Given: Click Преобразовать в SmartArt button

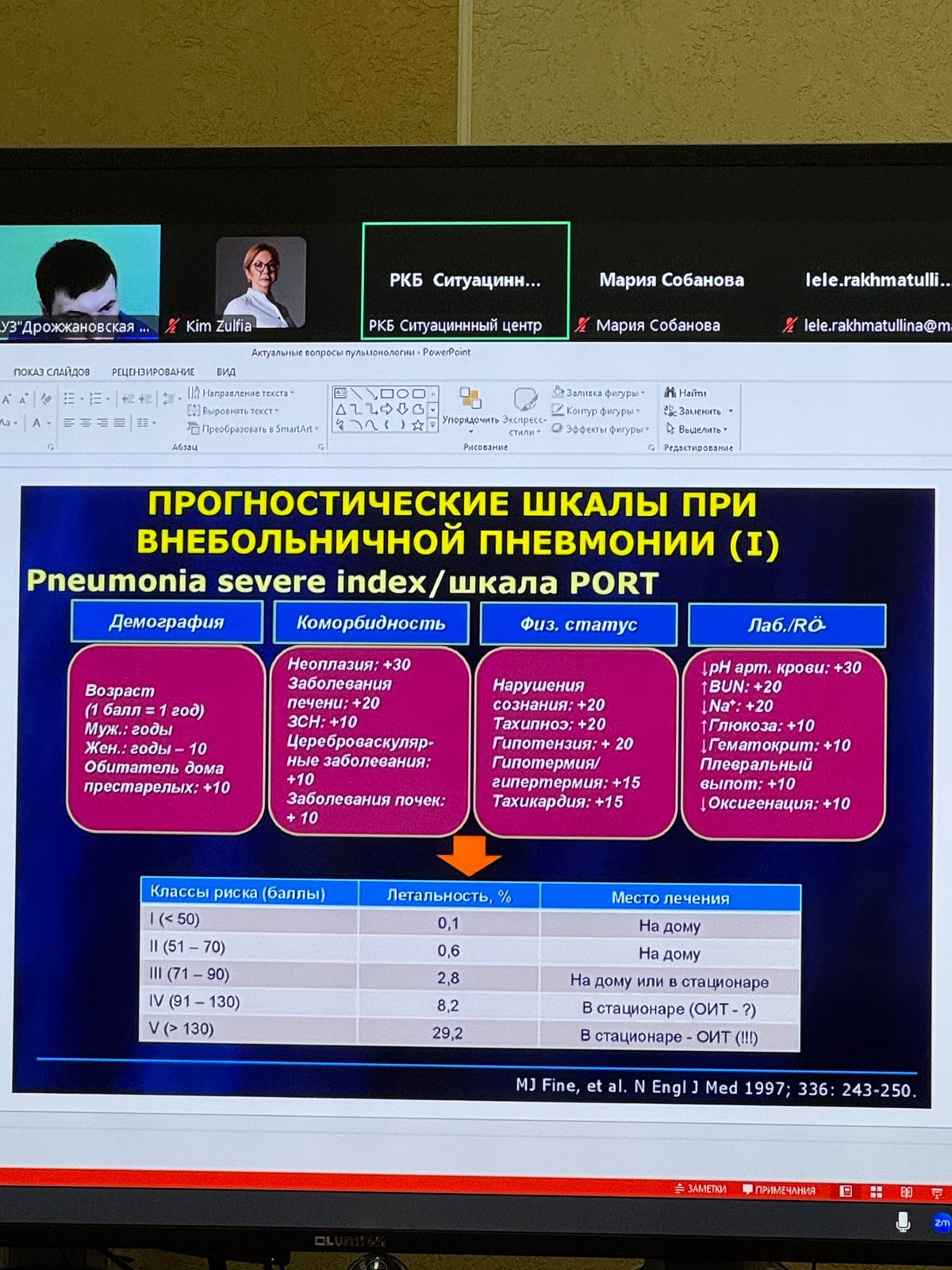Looking at the screenshot, I should [x=254, y=429].
